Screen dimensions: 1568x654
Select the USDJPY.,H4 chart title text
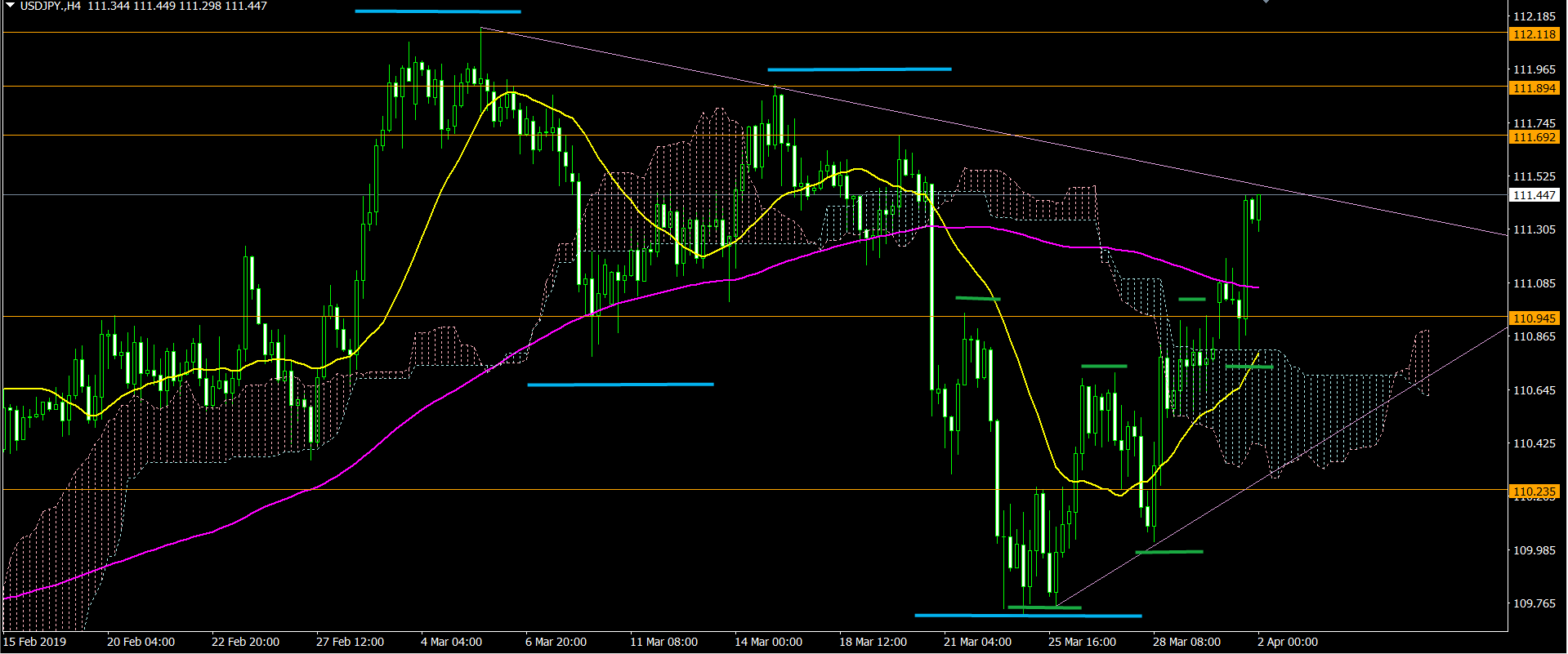click(51, 6)
